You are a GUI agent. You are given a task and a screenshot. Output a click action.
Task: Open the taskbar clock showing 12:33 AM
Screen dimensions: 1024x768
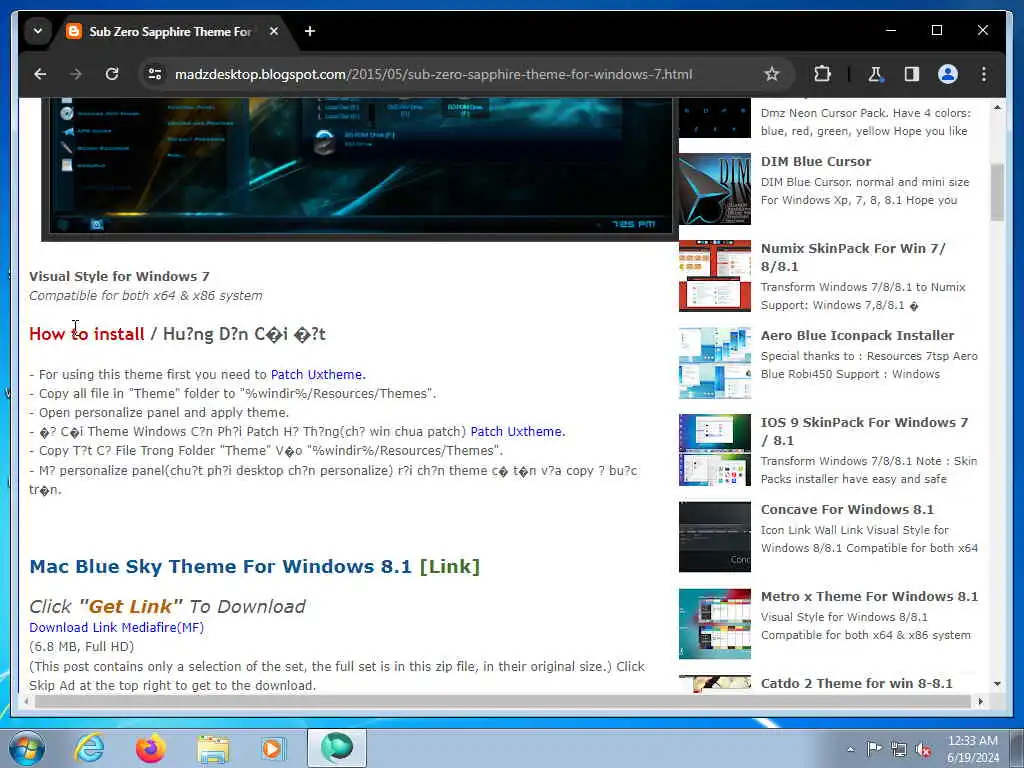(972, 749)
